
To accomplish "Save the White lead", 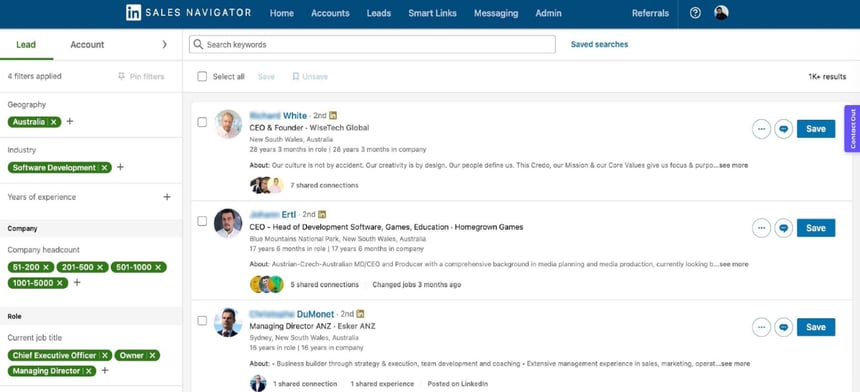I will pyautogui.click(x=816, y=129).
